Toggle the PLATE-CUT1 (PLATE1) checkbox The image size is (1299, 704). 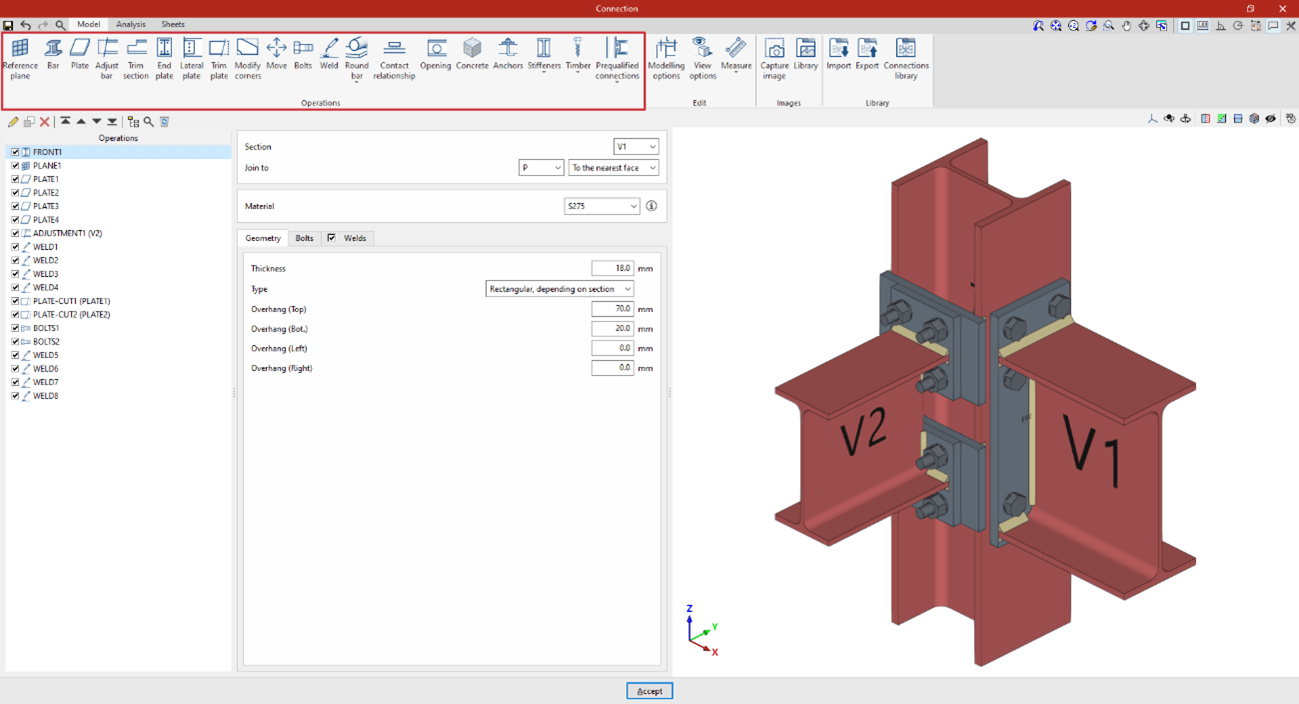15,301
